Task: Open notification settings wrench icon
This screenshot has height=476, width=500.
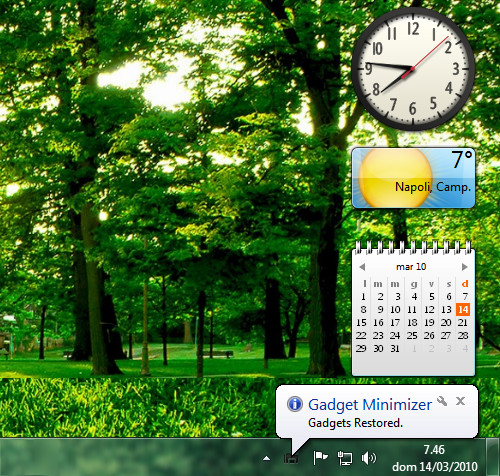Action: (x=442, y=401)
